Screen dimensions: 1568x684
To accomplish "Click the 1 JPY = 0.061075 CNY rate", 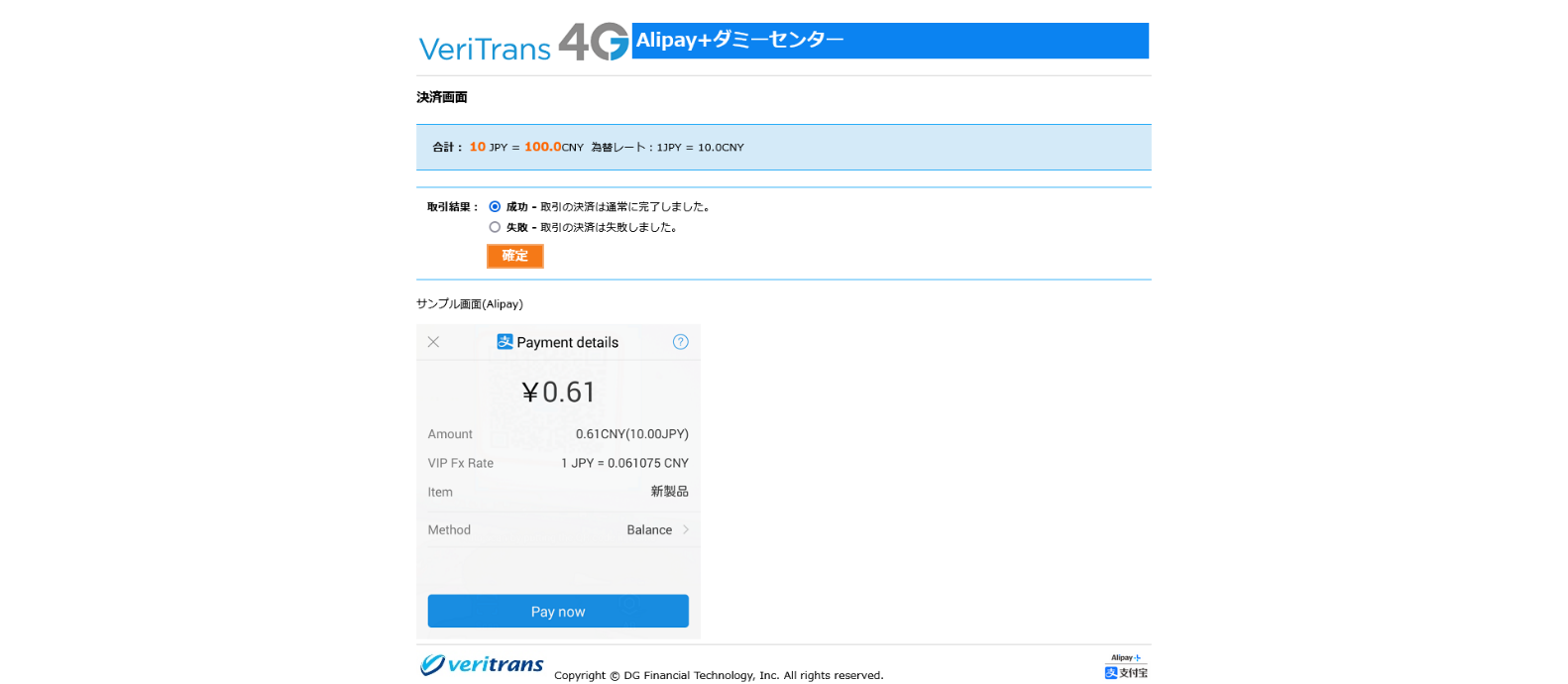I will 624,463.
